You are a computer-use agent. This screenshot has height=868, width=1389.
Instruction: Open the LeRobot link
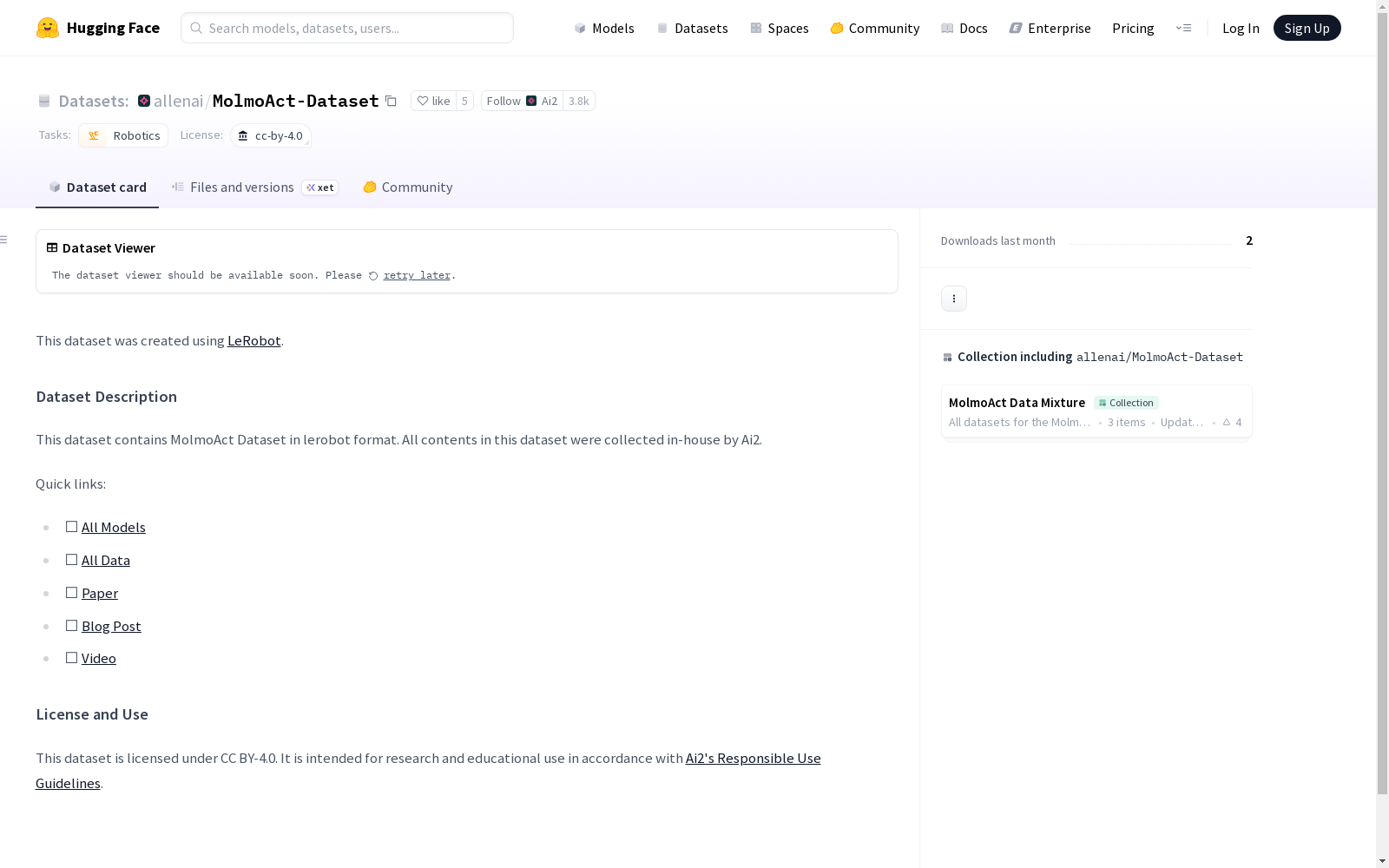tap(253, 340)
